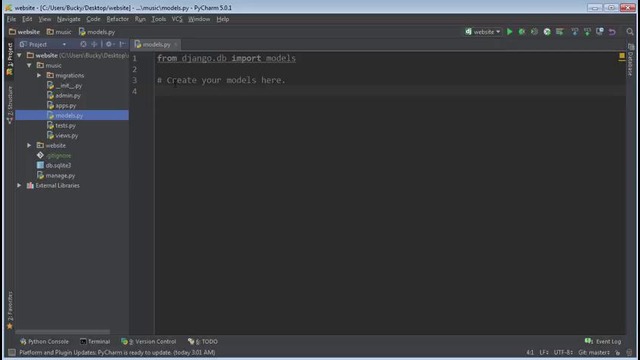
Task: Click the yellow inspection indicator
Action: (622, 56)
